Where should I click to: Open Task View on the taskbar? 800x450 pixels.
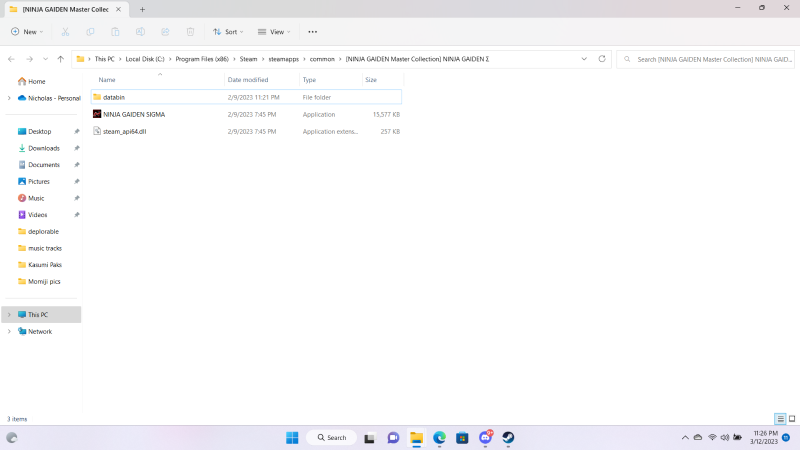[369, 438]
